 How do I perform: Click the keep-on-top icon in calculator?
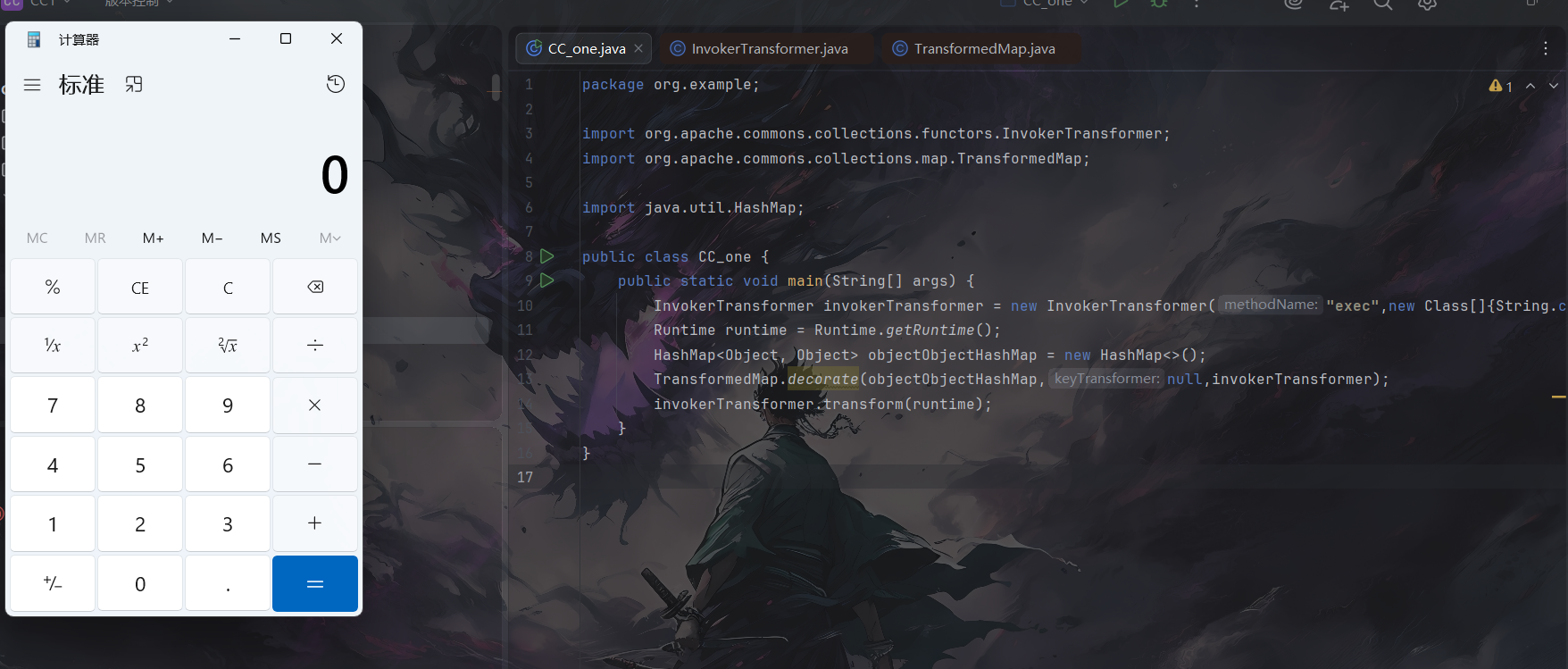[134, 84]
